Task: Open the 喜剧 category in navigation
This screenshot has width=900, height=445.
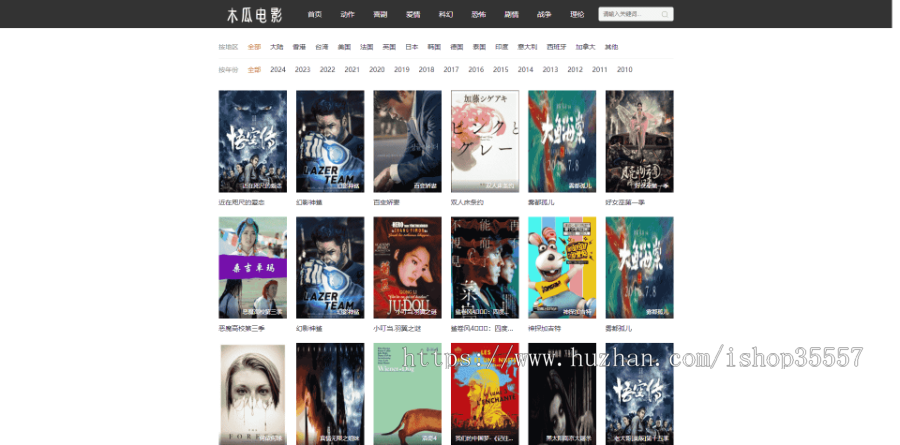Action: [x=380, y=15]
